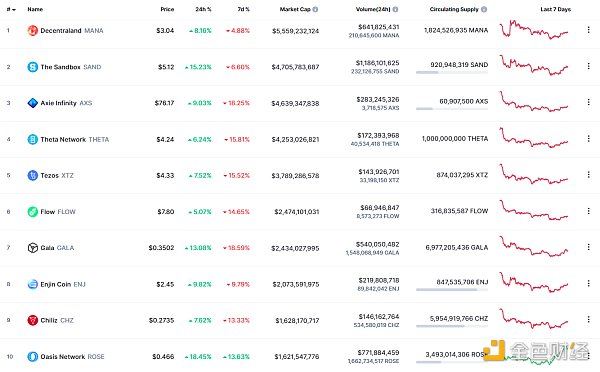
Task: Click the Chiliz coin logo
Action: pyautogui.click(x=33, y=320)
